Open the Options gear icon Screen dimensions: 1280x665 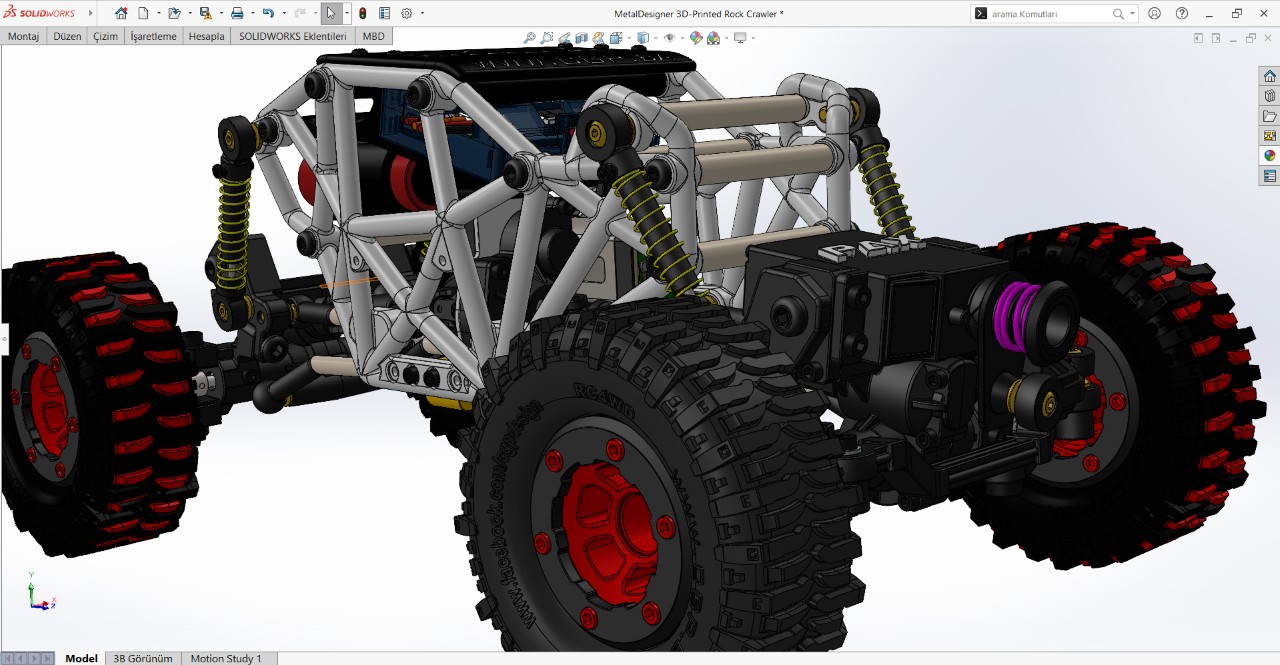[x=407, y=13]
